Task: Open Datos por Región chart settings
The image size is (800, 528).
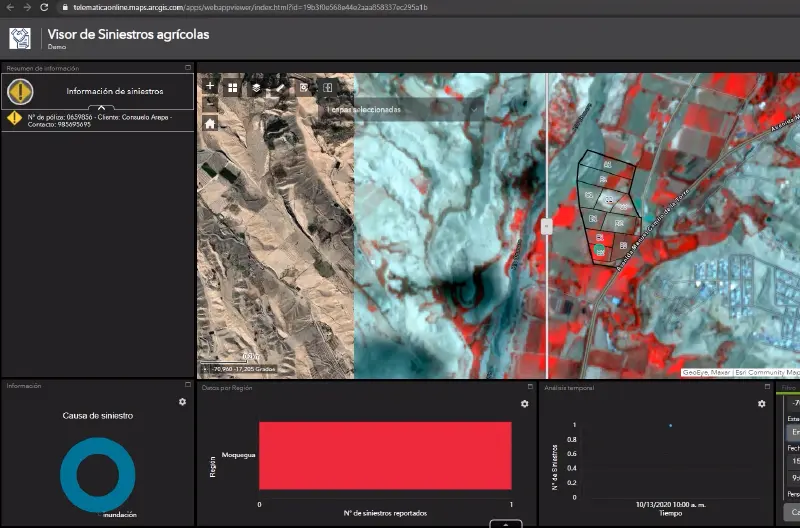Action: 524,404
